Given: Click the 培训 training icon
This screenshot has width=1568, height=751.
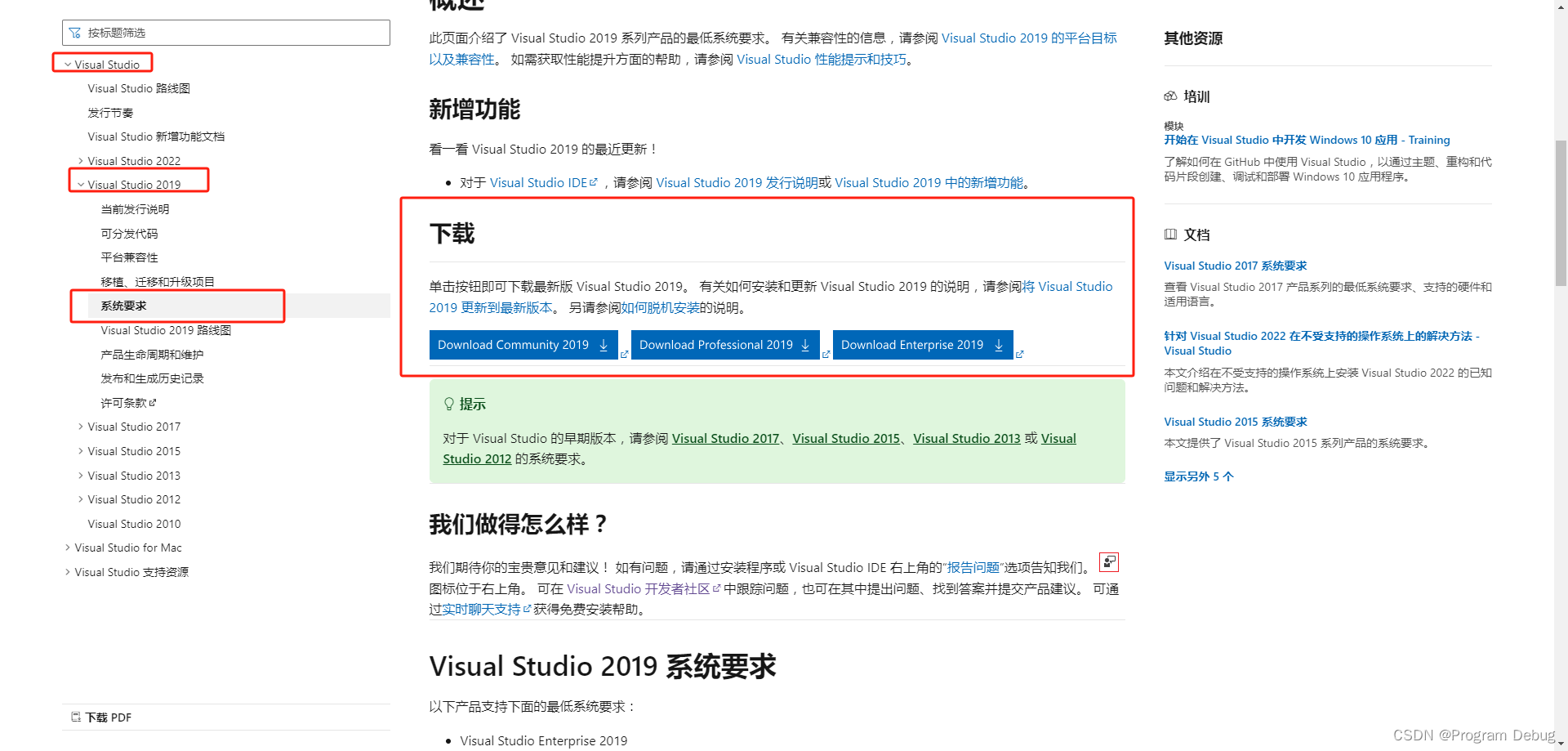Looking at the screenshot, I should [1170, 96].
